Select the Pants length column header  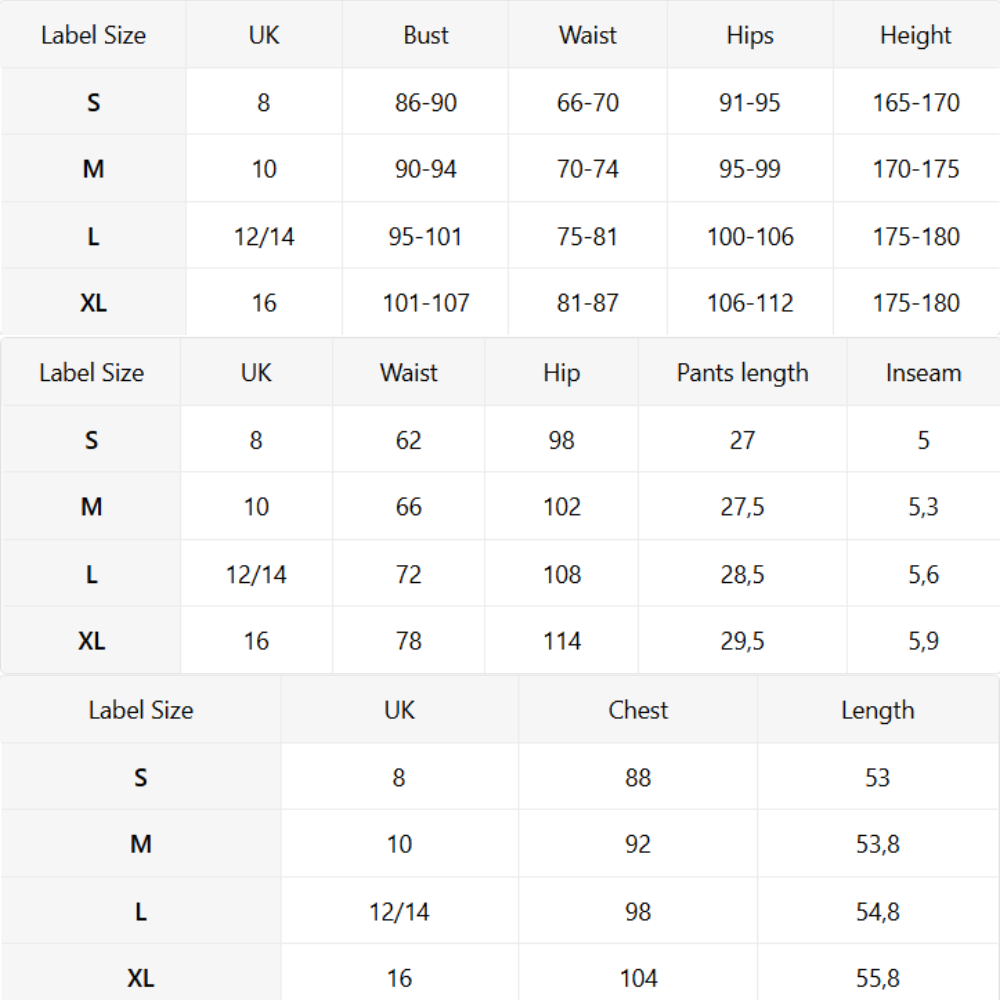coord(742,373)
